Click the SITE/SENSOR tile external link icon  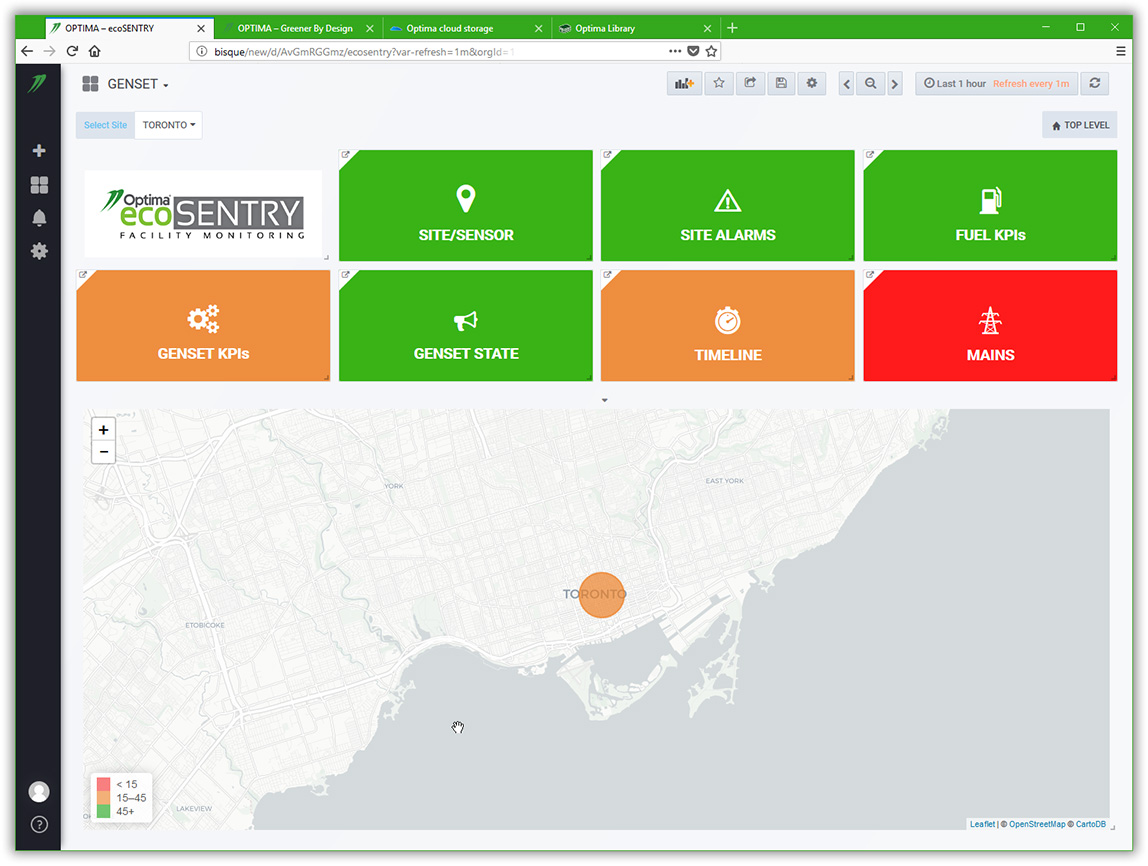346,155
